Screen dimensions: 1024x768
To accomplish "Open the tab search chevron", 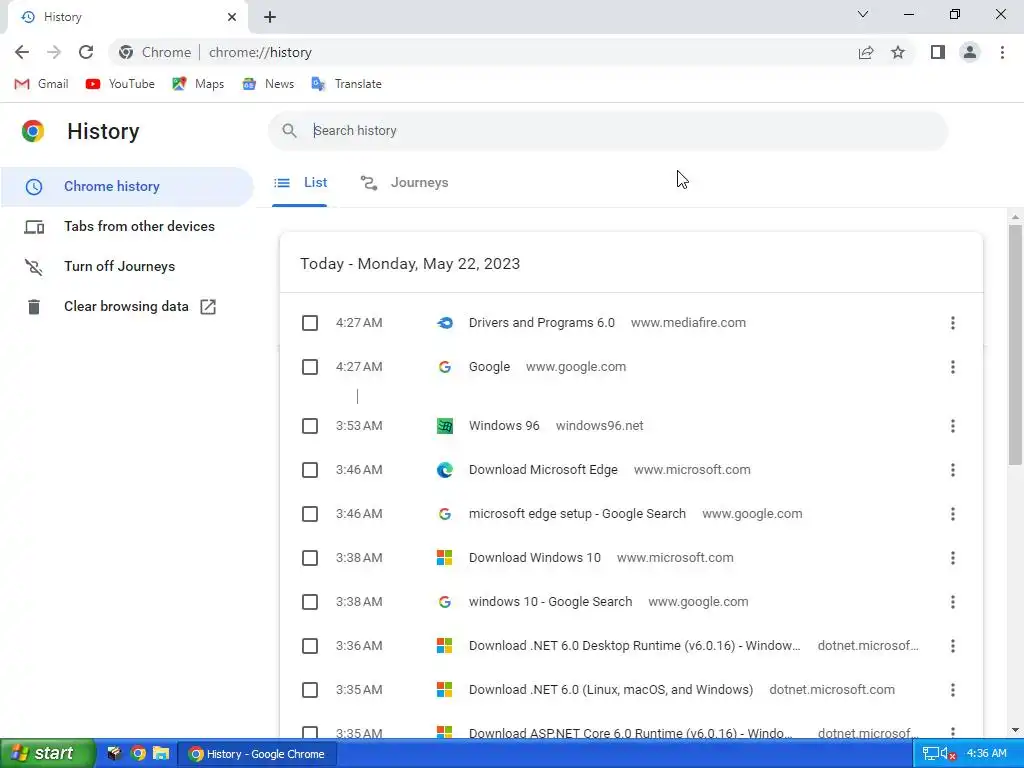I will coord(863,14).
